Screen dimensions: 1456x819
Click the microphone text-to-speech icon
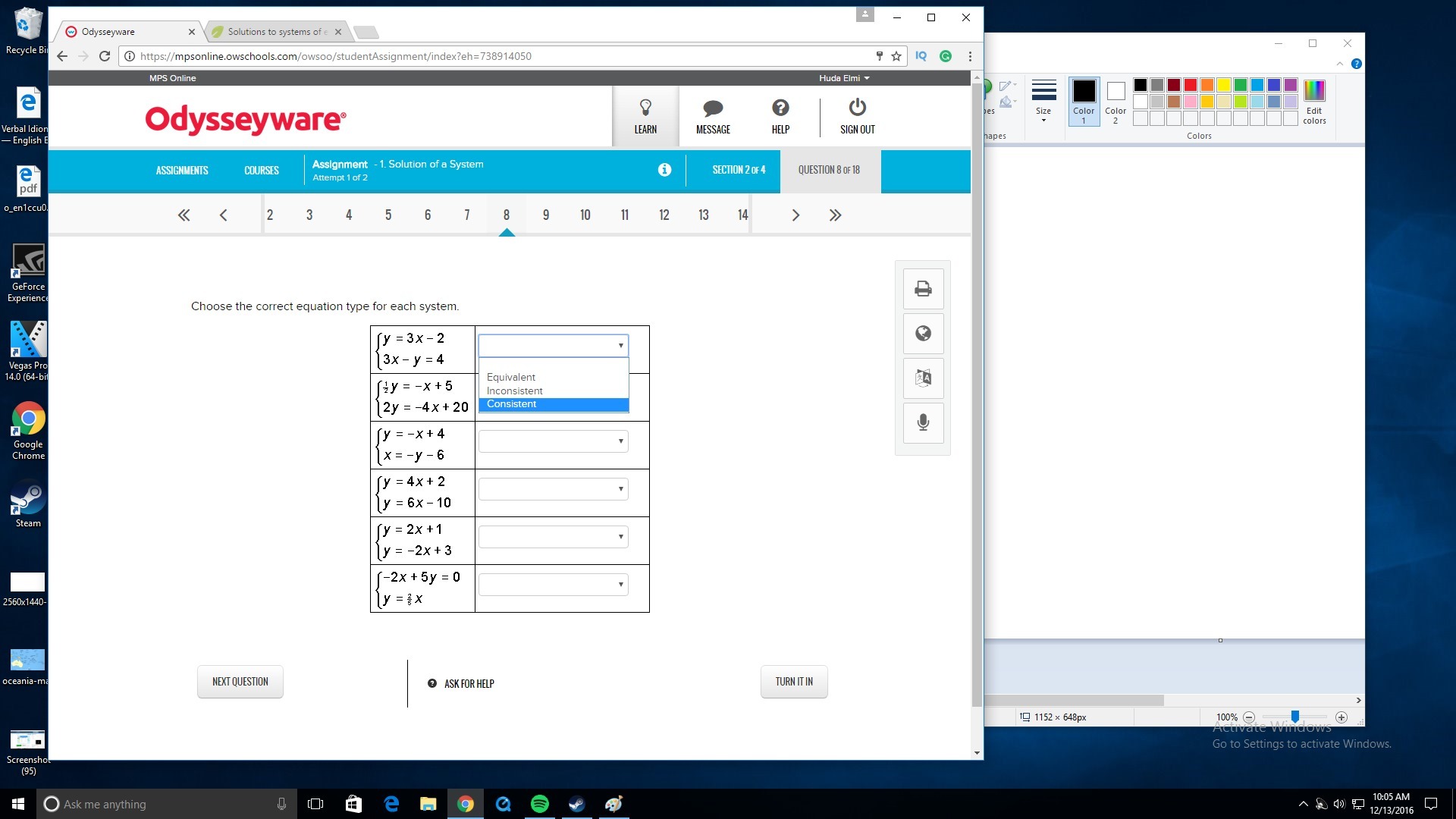[923, 422]
